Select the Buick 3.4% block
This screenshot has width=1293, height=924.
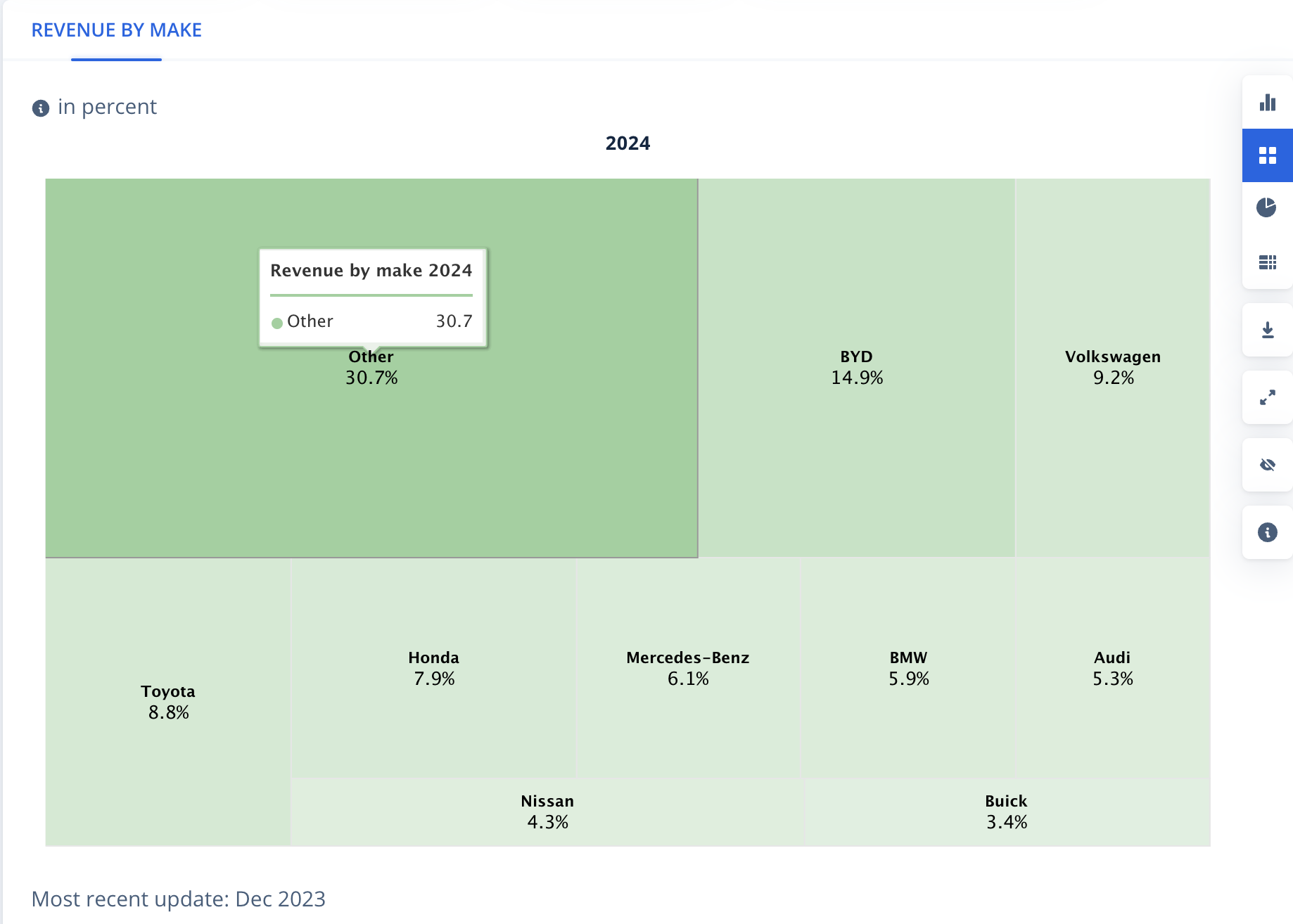coord(1007,811)
